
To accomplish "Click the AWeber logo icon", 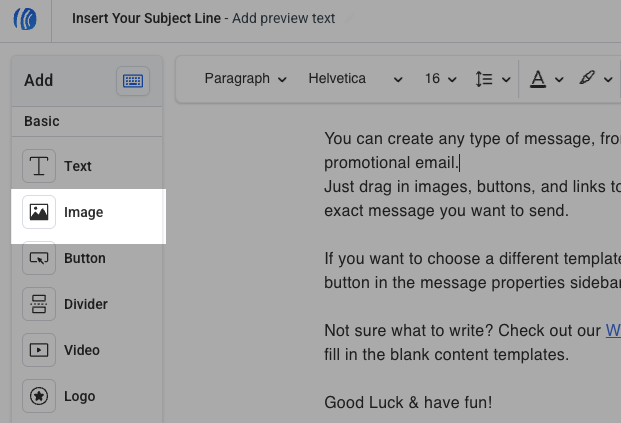I will click(25, 20).
